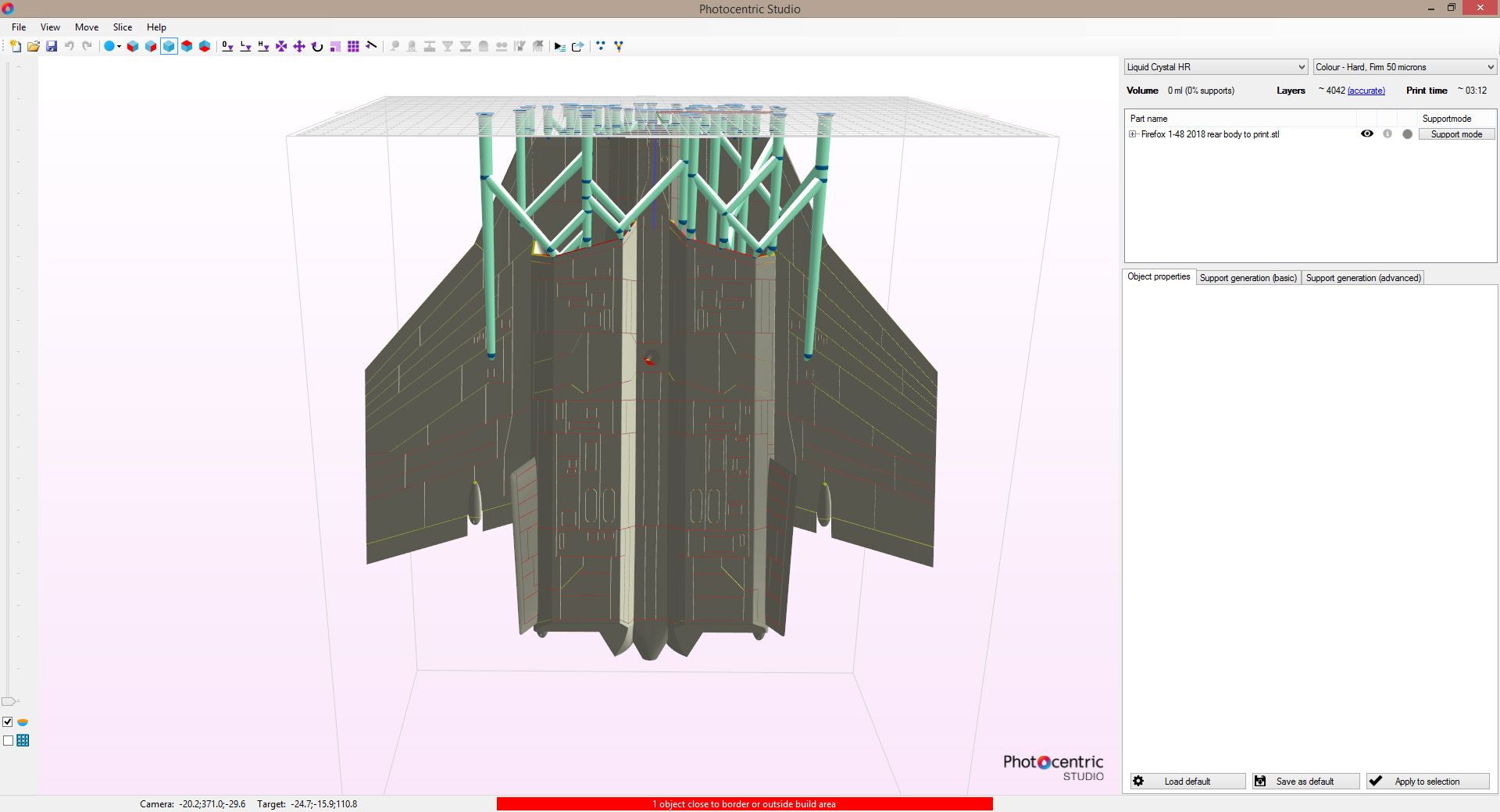Click the layer slider handle on left edge

coord(9,701)
